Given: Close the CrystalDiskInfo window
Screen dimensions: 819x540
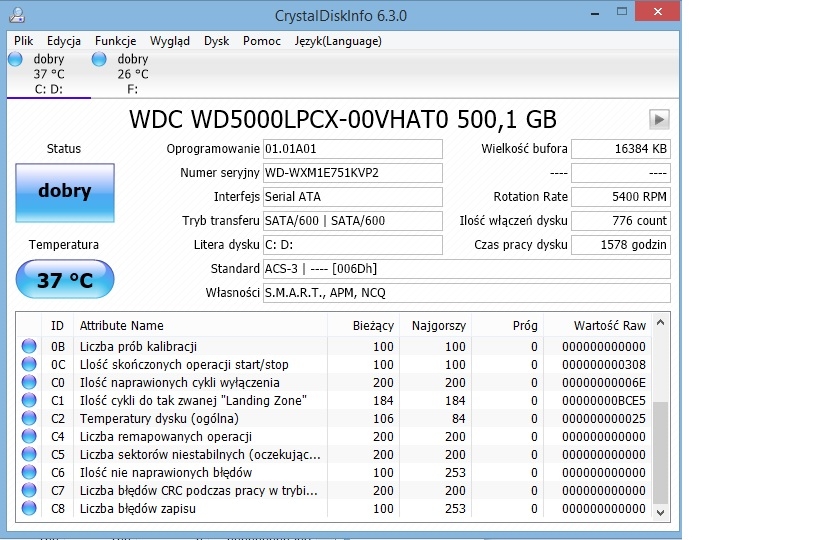Looking at the screenshot, I should 658,11.
